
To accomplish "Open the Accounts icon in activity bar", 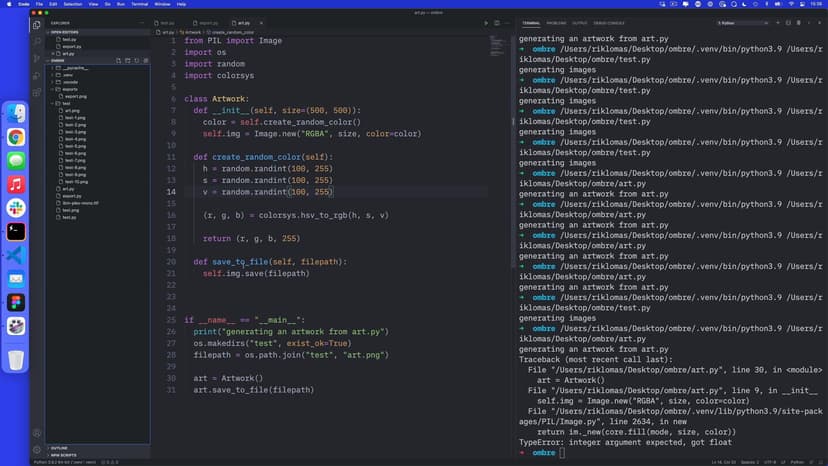I will [37, 432].
